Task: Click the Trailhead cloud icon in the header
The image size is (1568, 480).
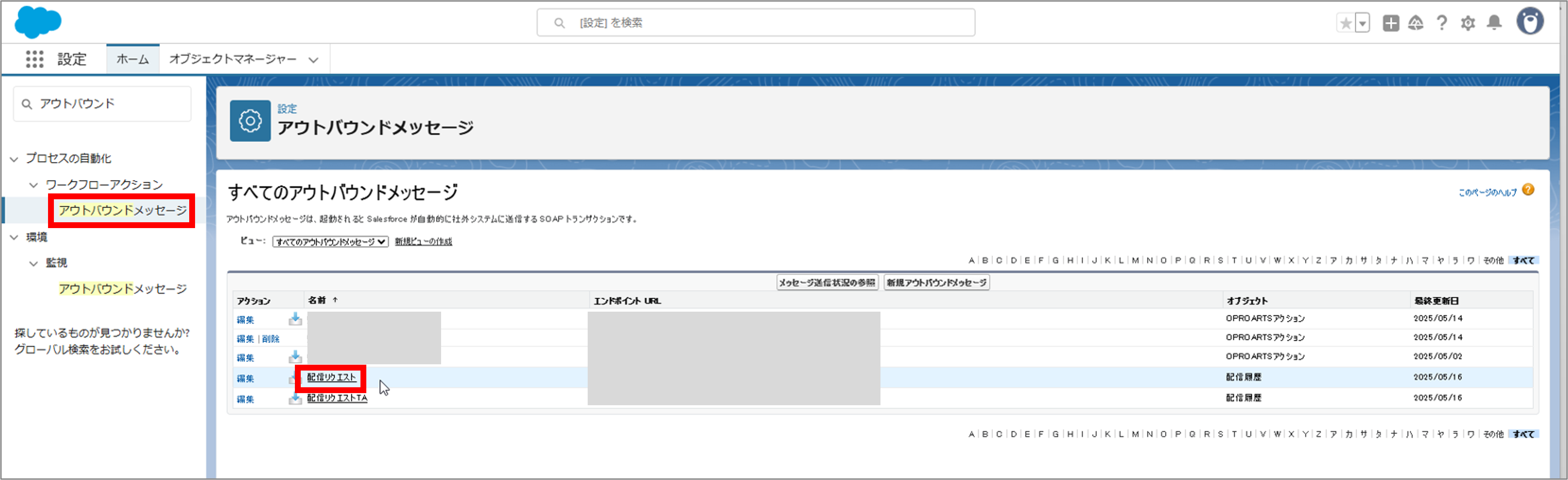Action: (1416, 23)
